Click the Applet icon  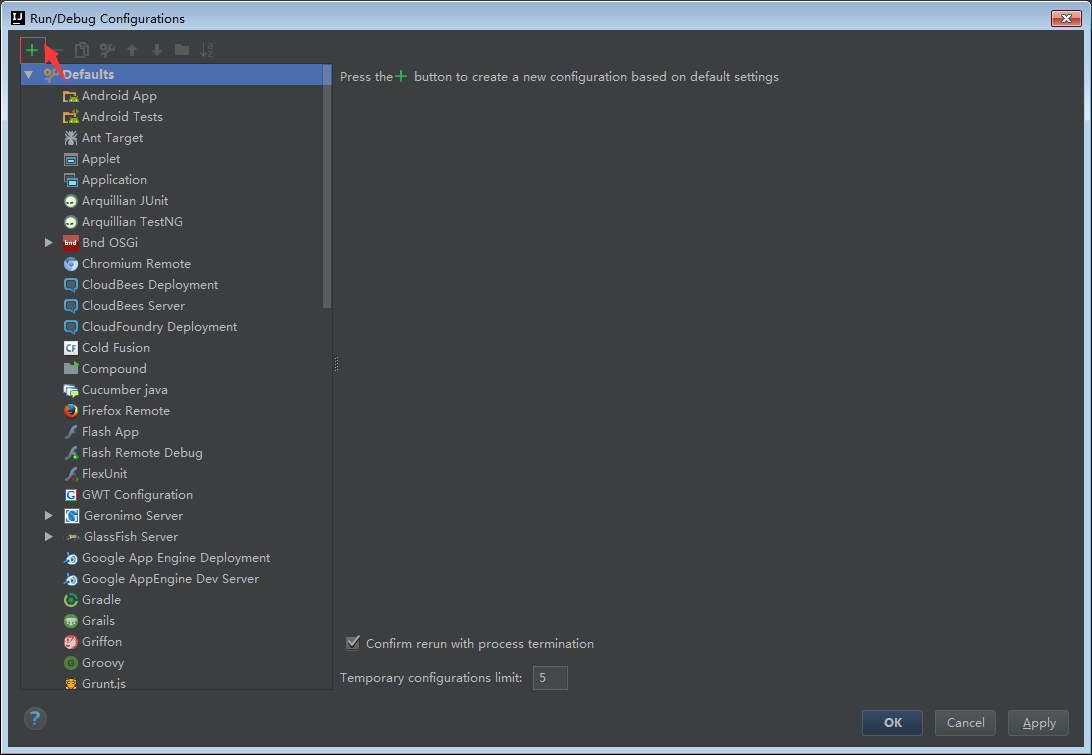[x=70, y=159]
